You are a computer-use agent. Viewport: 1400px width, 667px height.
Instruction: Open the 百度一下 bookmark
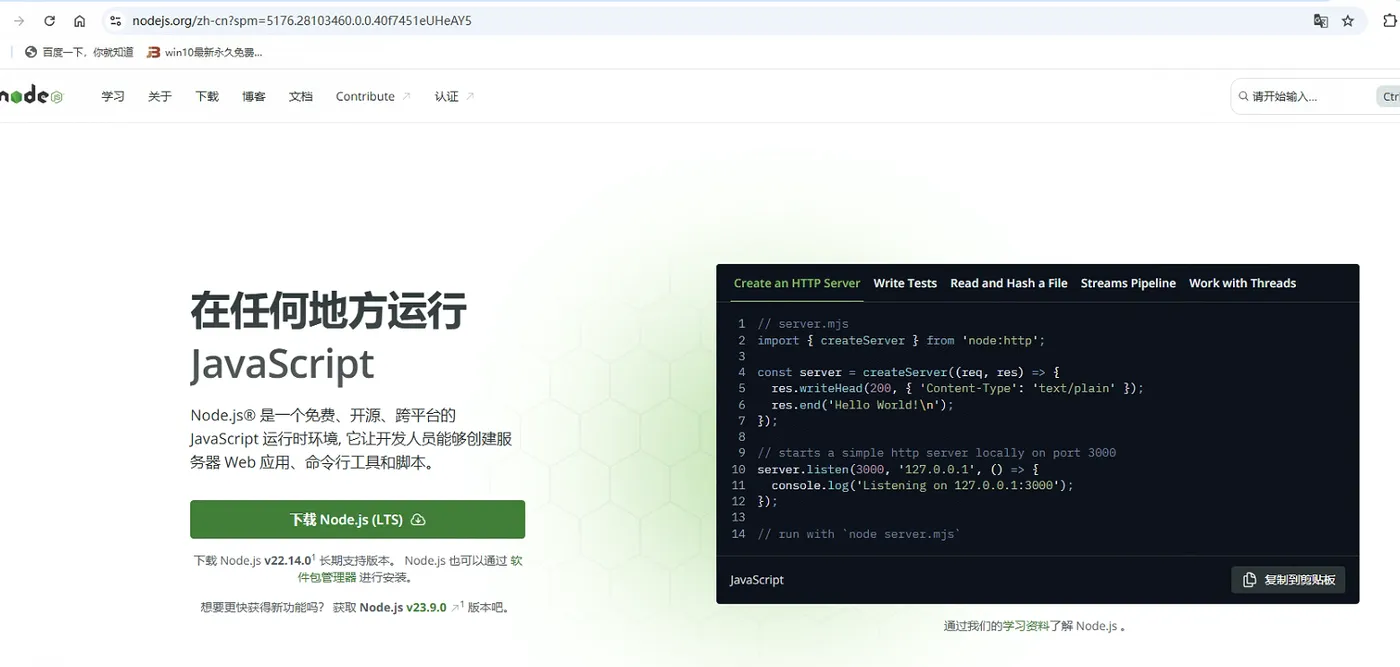(x=79, y=52)
